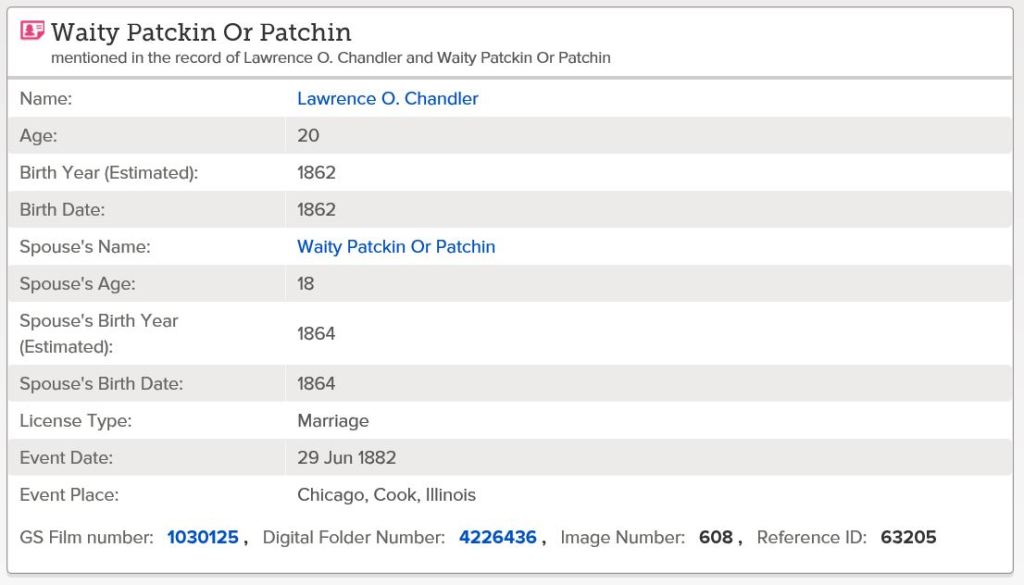Open the Waity Patckin Or Patchin spouse link
This screenshot has height=585, width=1024.
click(x=396, y=247)
